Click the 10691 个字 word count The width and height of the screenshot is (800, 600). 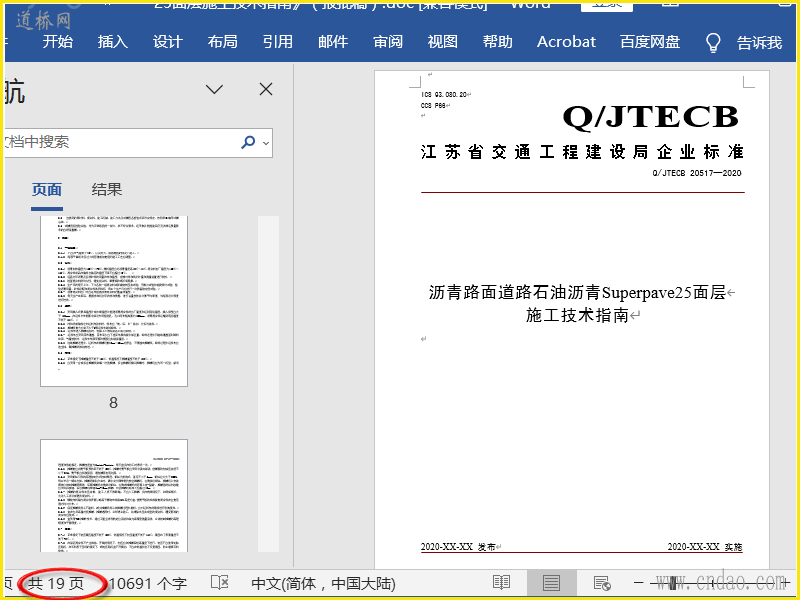(x=147, y=583)
